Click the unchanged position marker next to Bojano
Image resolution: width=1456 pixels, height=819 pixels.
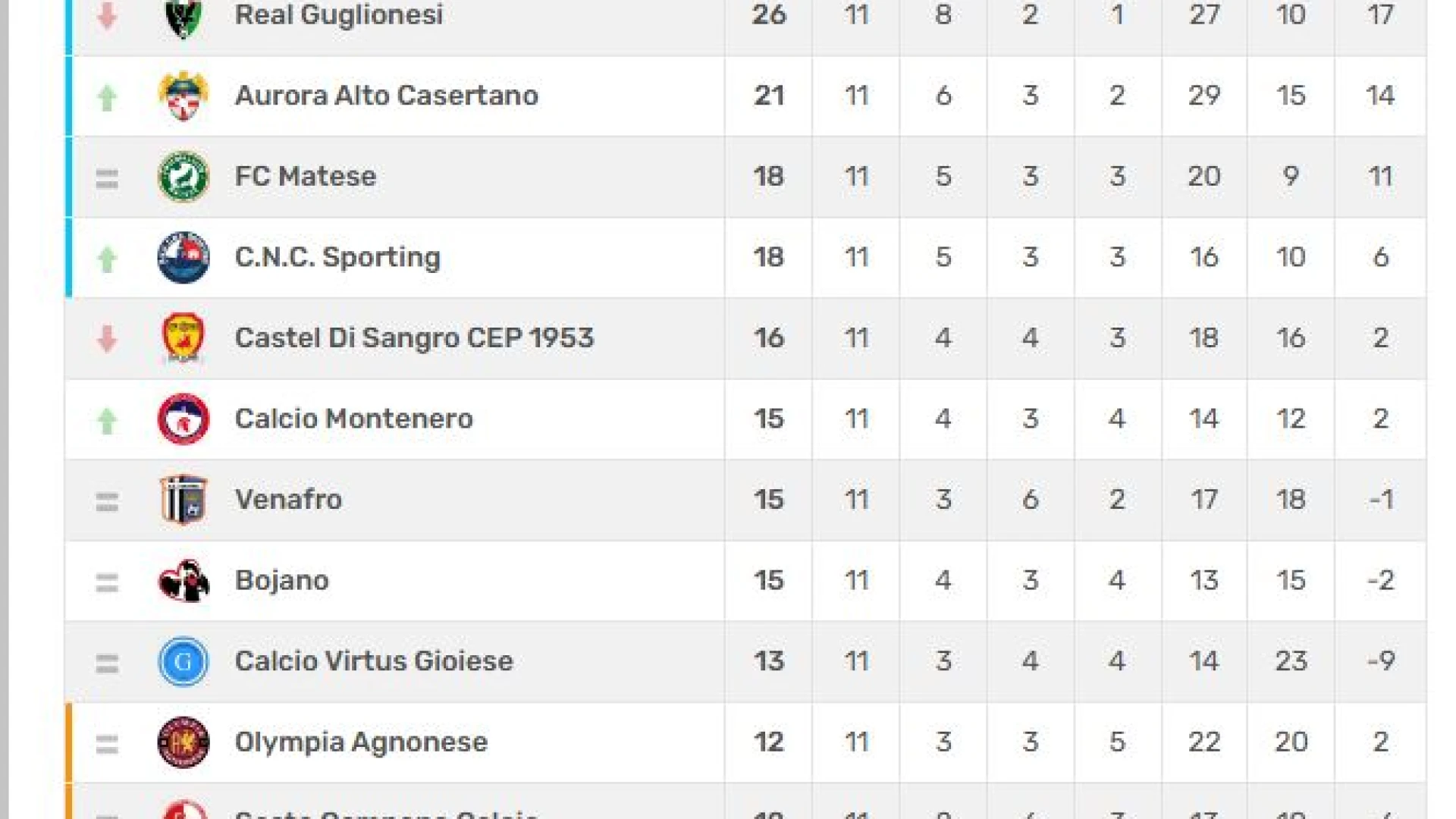tap(107, 582)
